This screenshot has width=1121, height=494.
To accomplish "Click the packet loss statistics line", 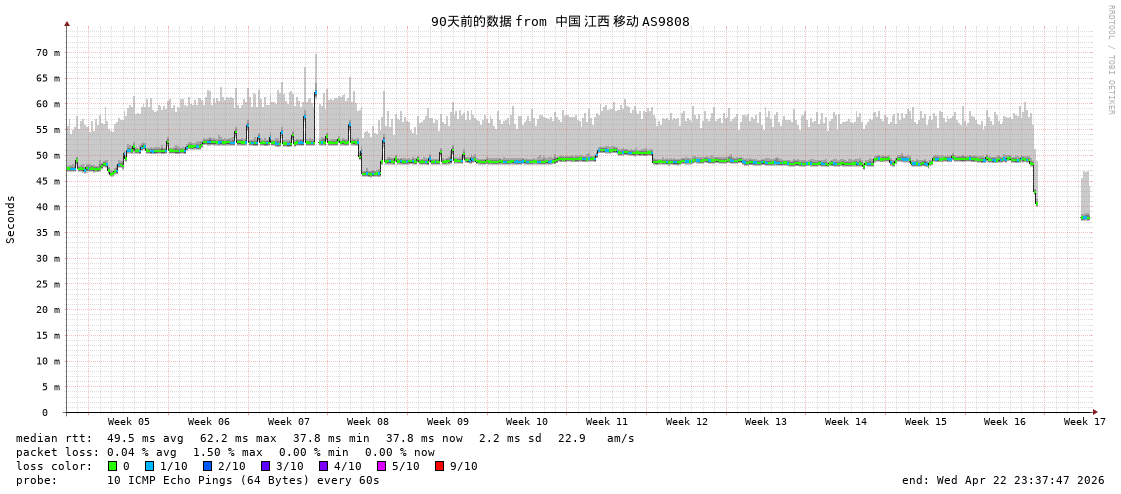I will (x=225, y=452).
